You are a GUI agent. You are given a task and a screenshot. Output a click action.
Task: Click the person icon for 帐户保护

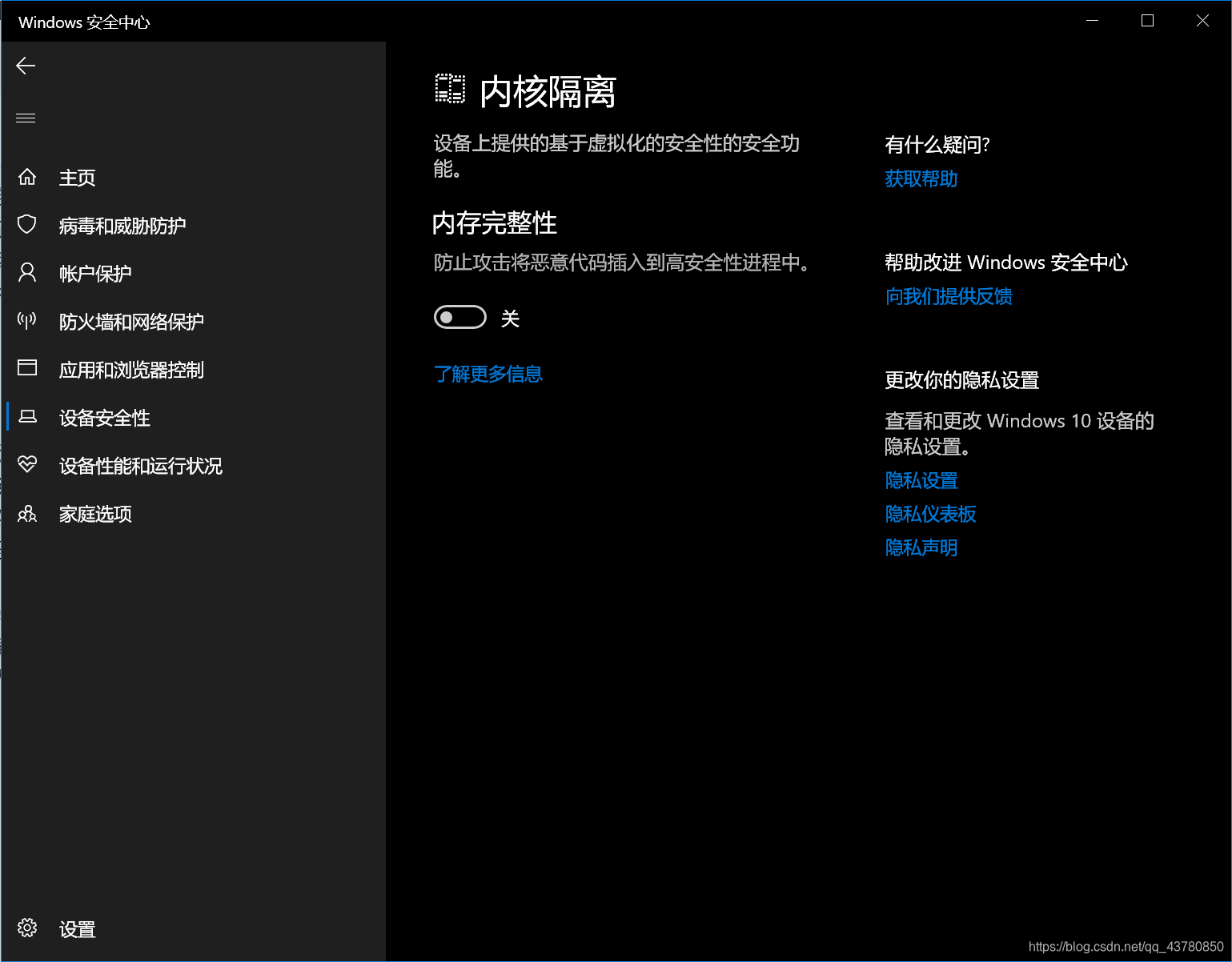point(27,273)
